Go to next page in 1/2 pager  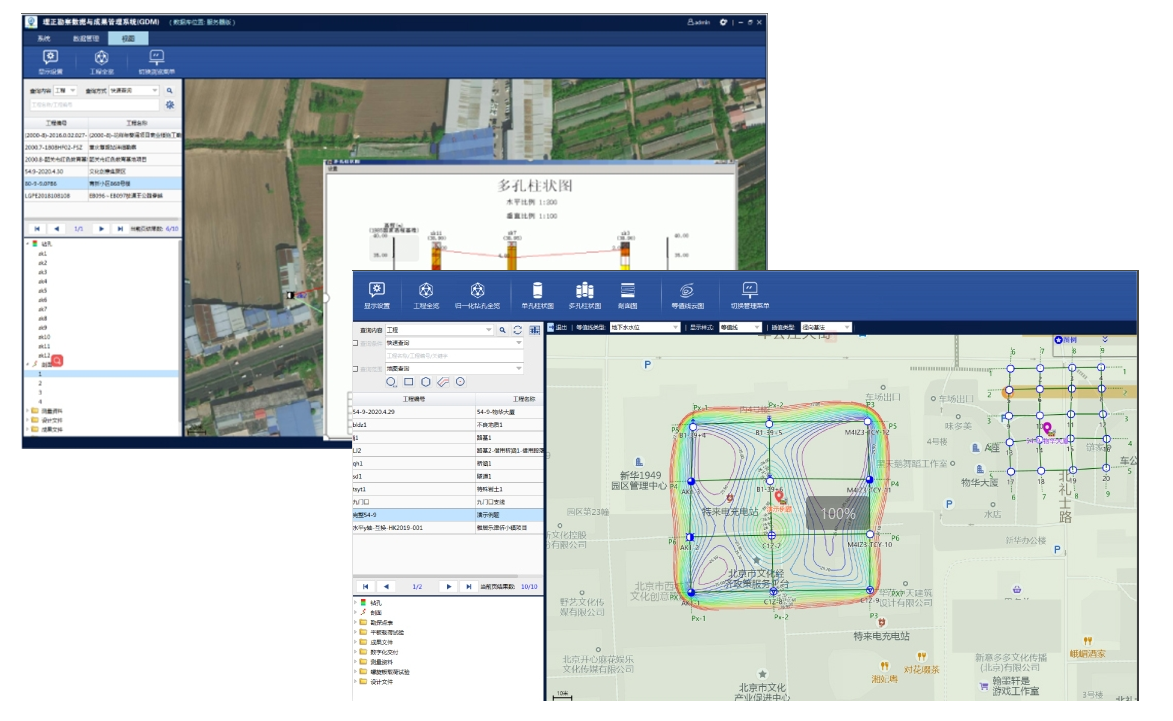(449, 587)
